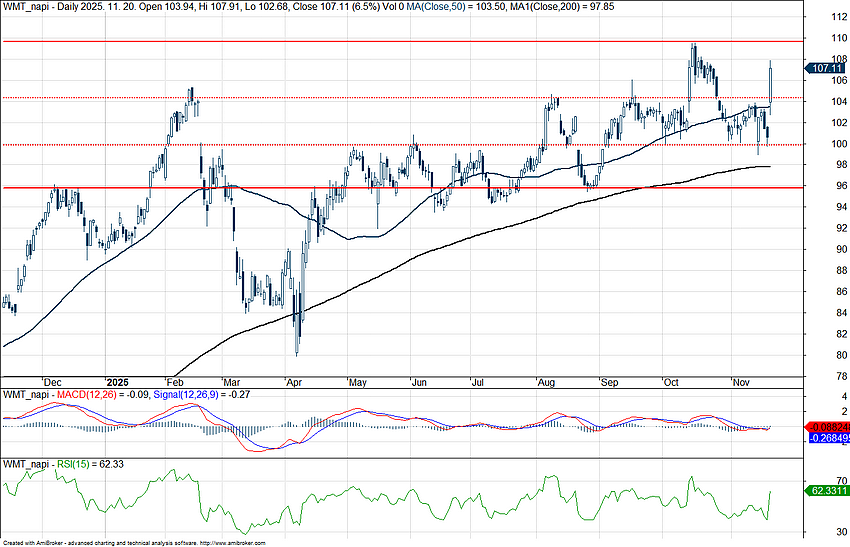Select the dotted red line near 104

[x=400, y=98]
